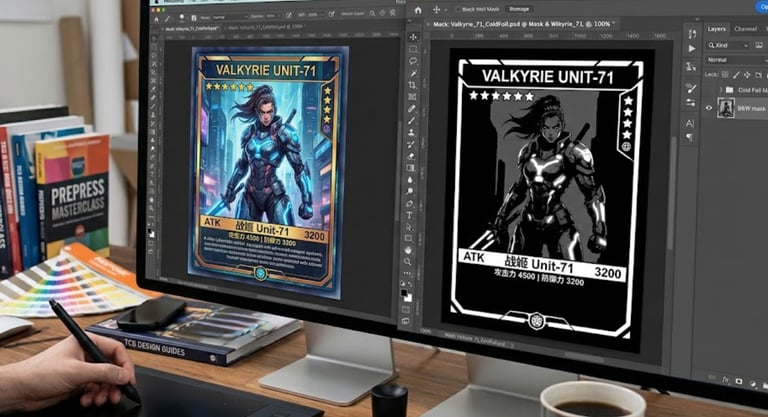Image resolution: width=768 pixels, height=417 pixels.
Task: Expand the Cold Foil group layer
Action: [x=721, y=90]
